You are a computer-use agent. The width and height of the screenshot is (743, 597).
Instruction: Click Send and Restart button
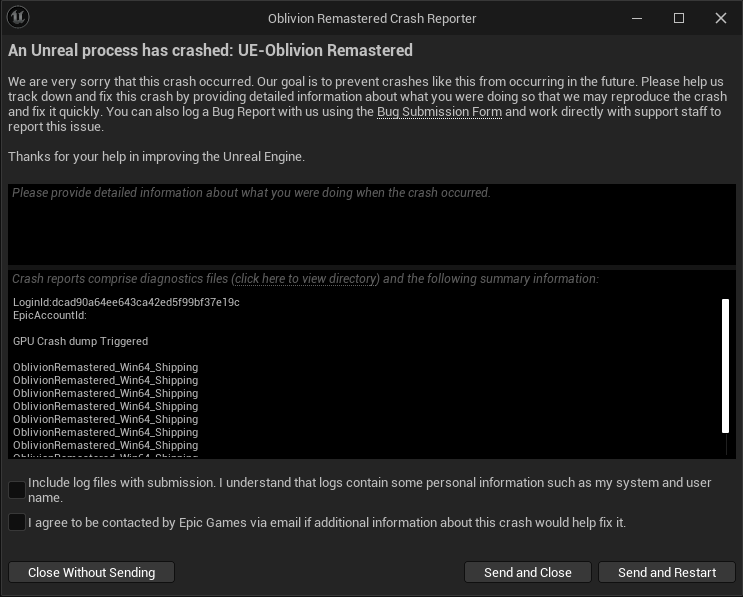667,572
